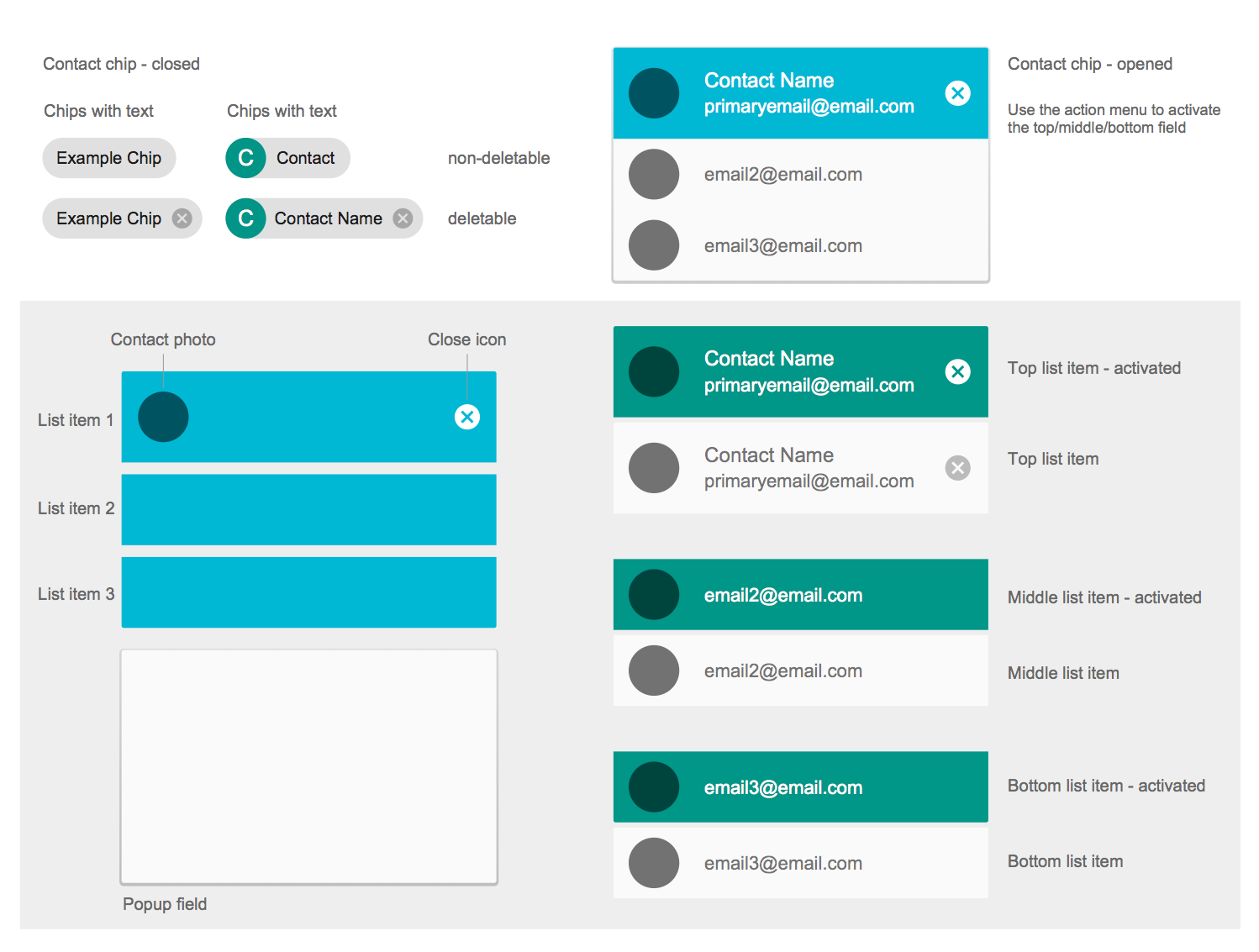Image resolution: width=1259 pixels, height=952 pixels.
Task: Click the activated green email3@email.com item
Action: pyautogui.click(x=801, y=787)
